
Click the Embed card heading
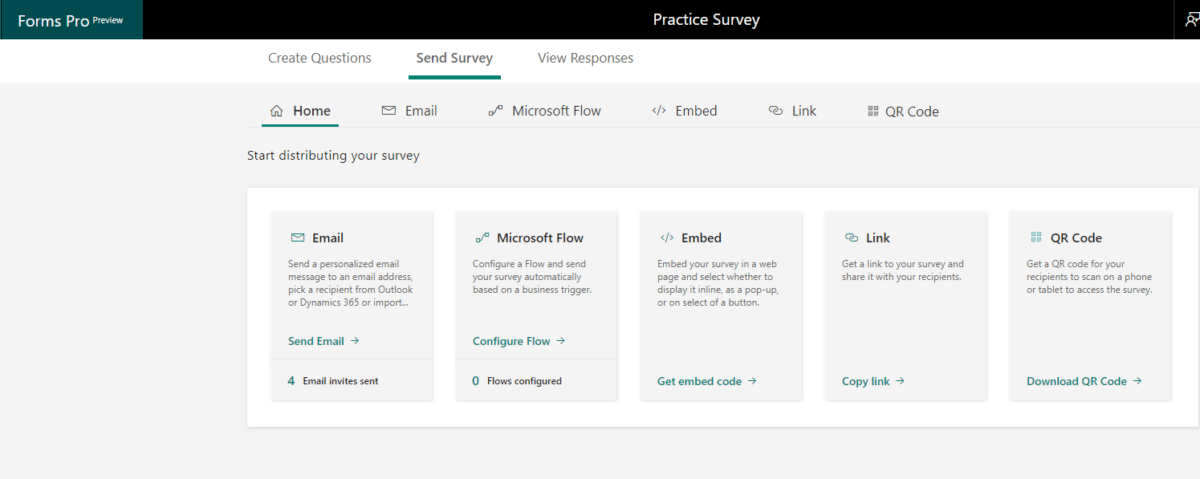[x=701, y=238]
